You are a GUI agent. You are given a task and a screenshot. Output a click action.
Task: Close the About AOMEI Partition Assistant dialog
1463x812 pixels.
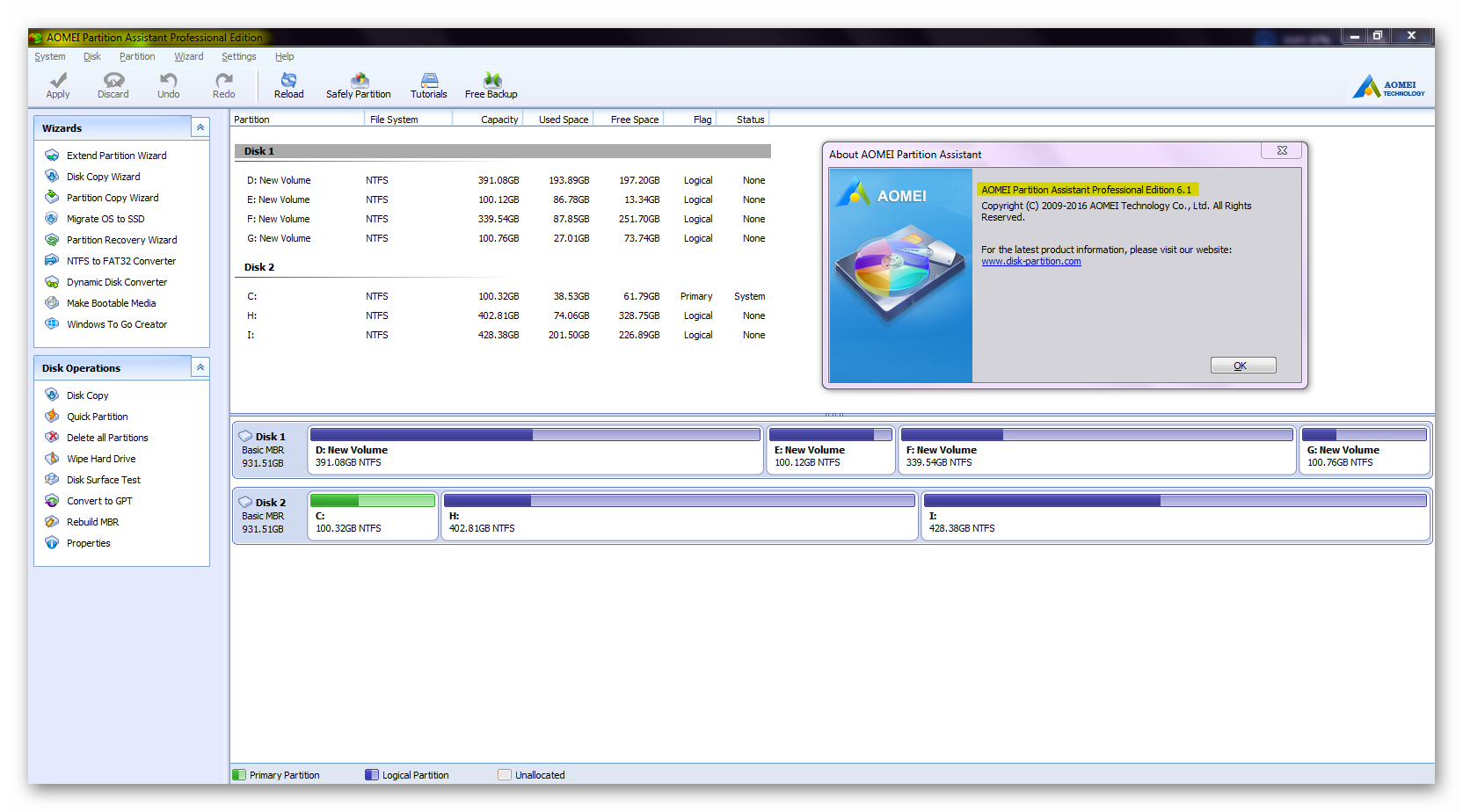(x=1282, y=151)
